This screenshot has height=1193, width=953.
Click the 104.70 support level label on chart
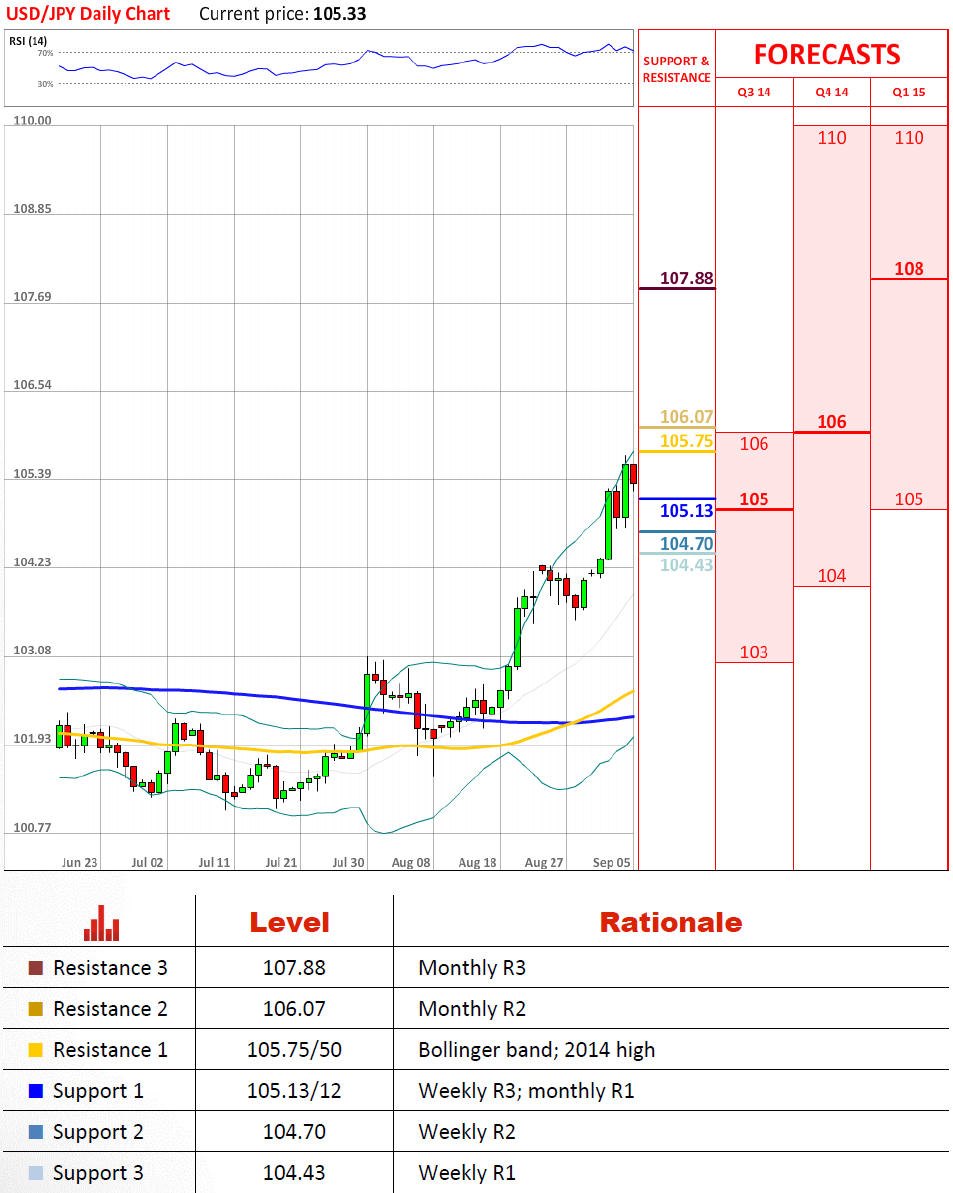[x=686, y=544]
